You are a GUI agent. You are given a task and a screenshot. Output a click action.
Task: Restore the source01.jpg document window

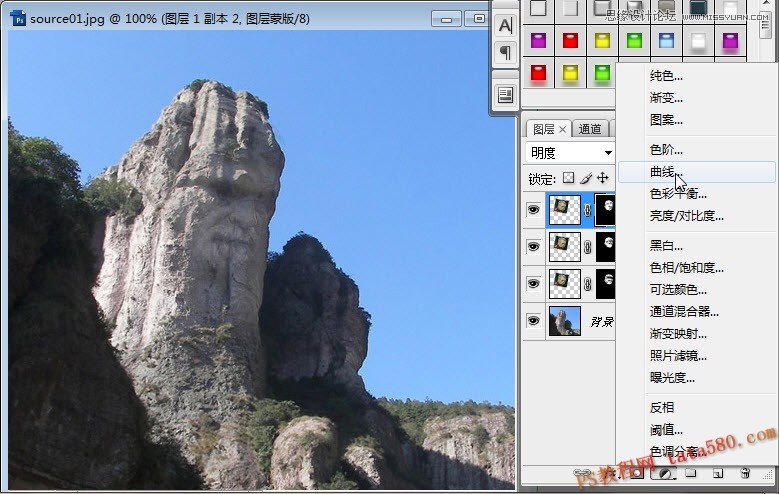click(478, 19)
